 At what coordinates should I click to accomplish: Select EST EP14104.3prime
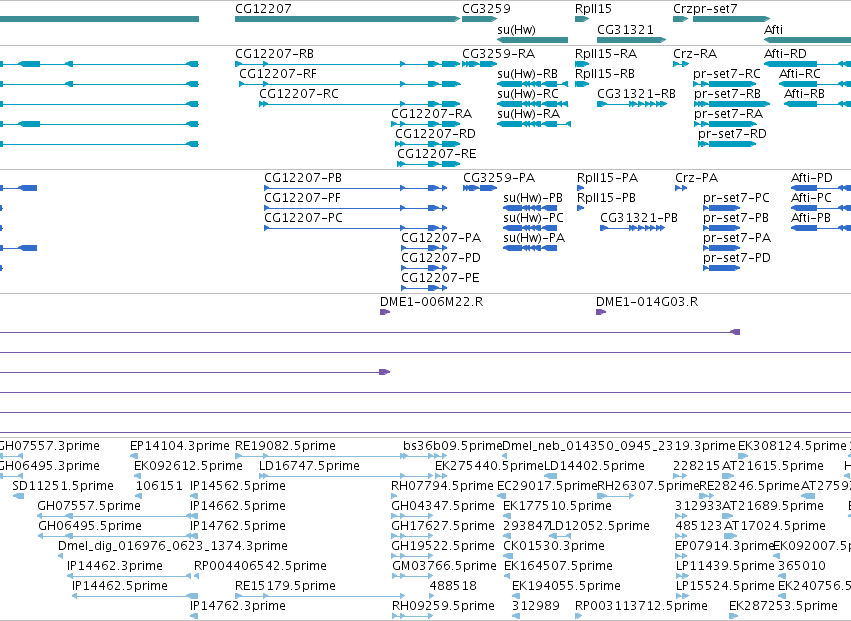(x=180, y=446)
